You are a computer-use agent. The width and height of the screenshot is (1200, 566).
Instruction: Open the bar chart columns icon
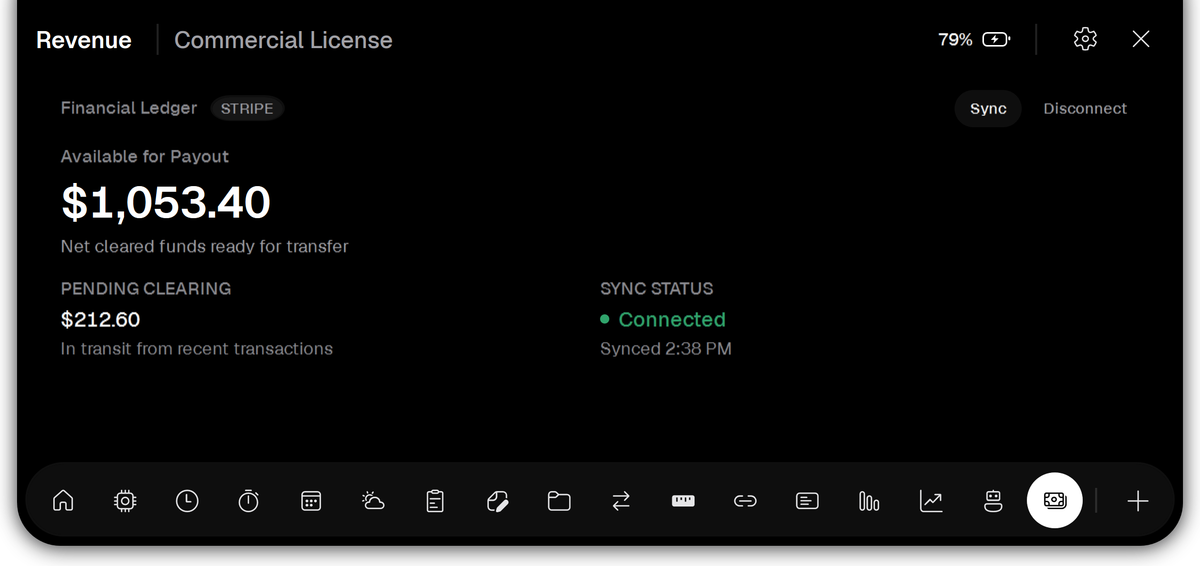(869, 501)
